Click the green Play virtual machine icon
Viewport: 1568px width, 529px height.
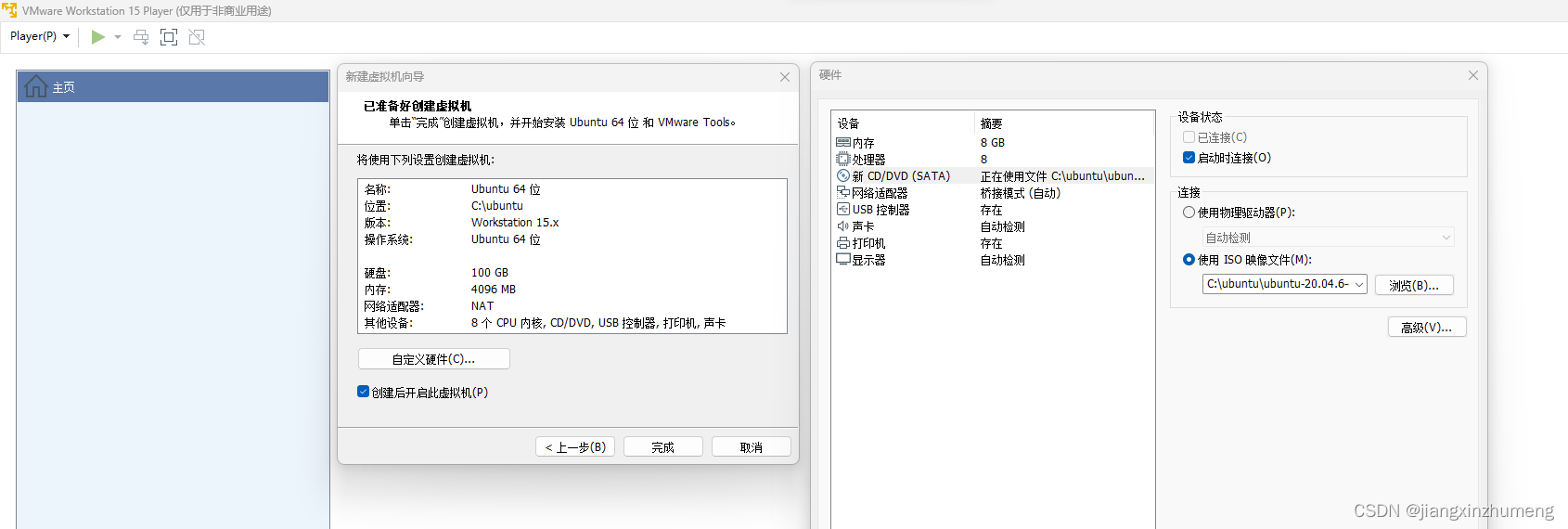pos(97,37)
